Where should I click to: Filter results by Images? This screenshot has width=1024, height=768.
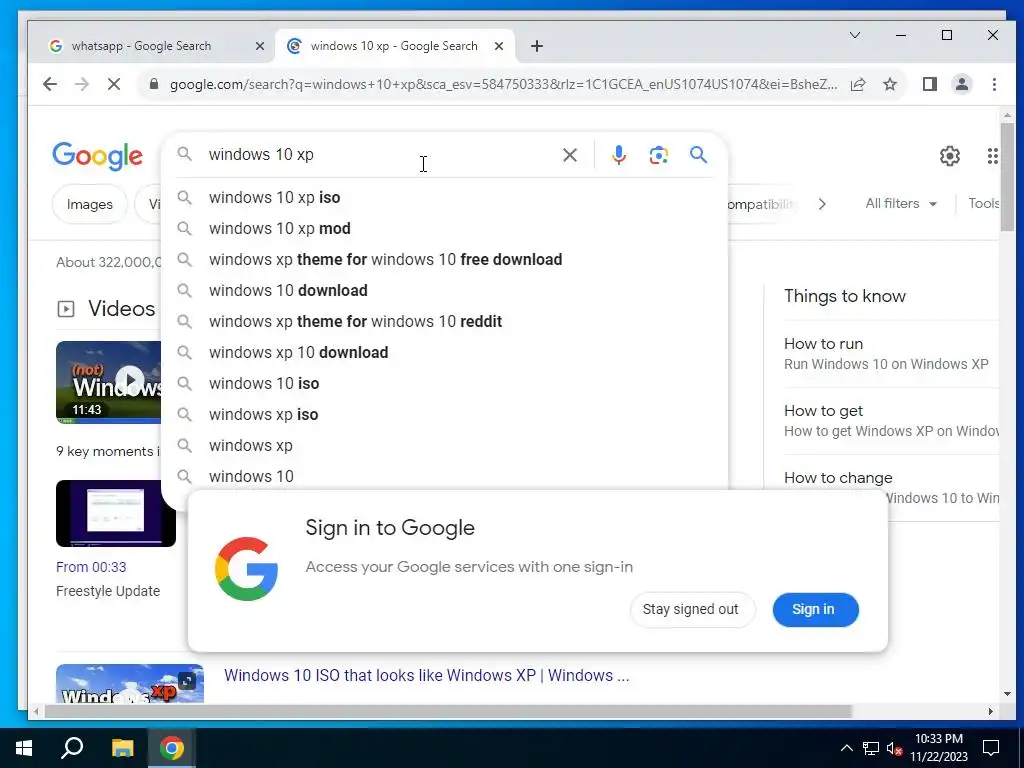pyautogui.click(x=89, y=204)
